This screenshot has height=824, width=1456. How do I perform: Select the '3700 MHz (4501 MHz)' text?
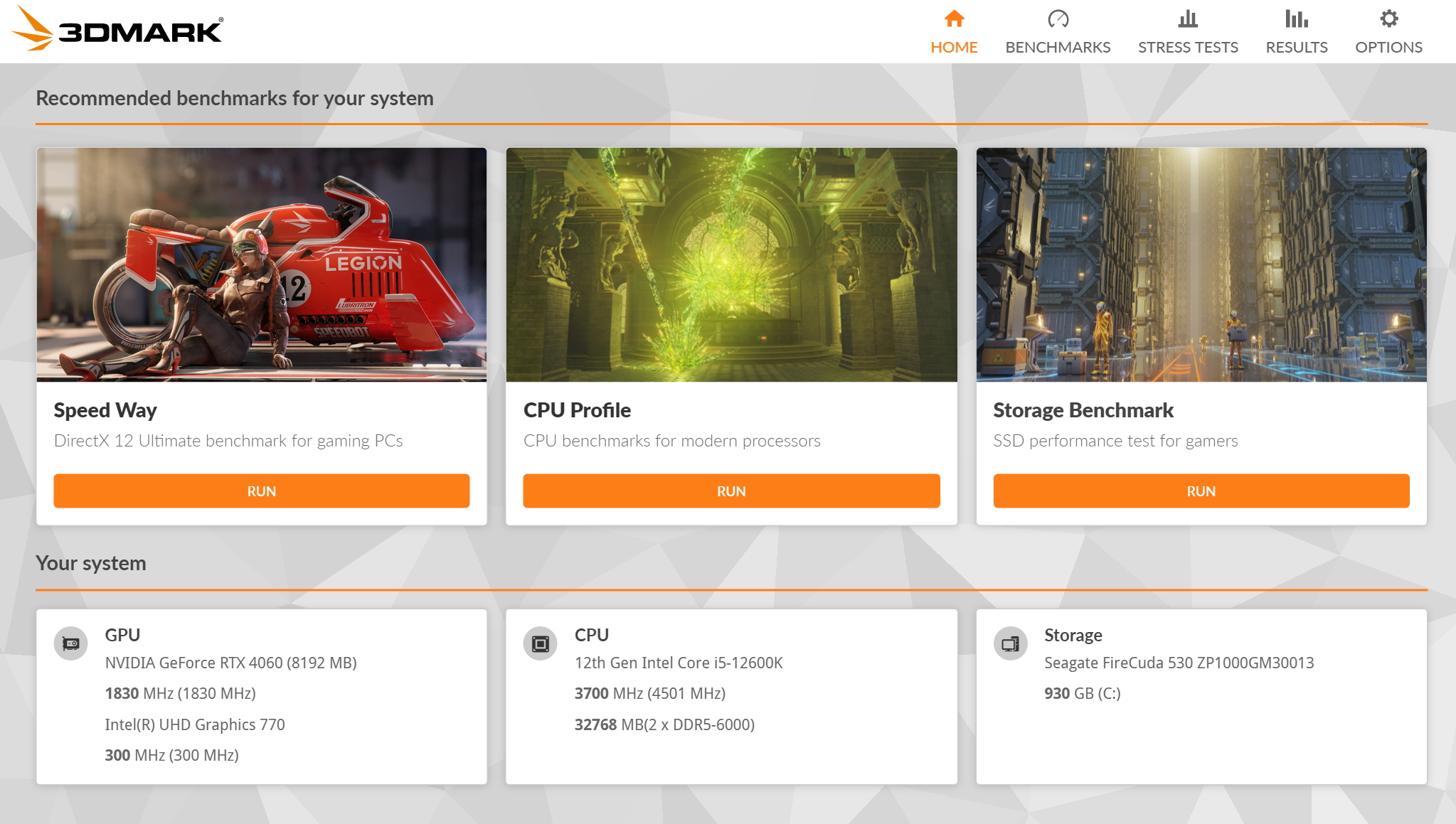coord(650,693)
